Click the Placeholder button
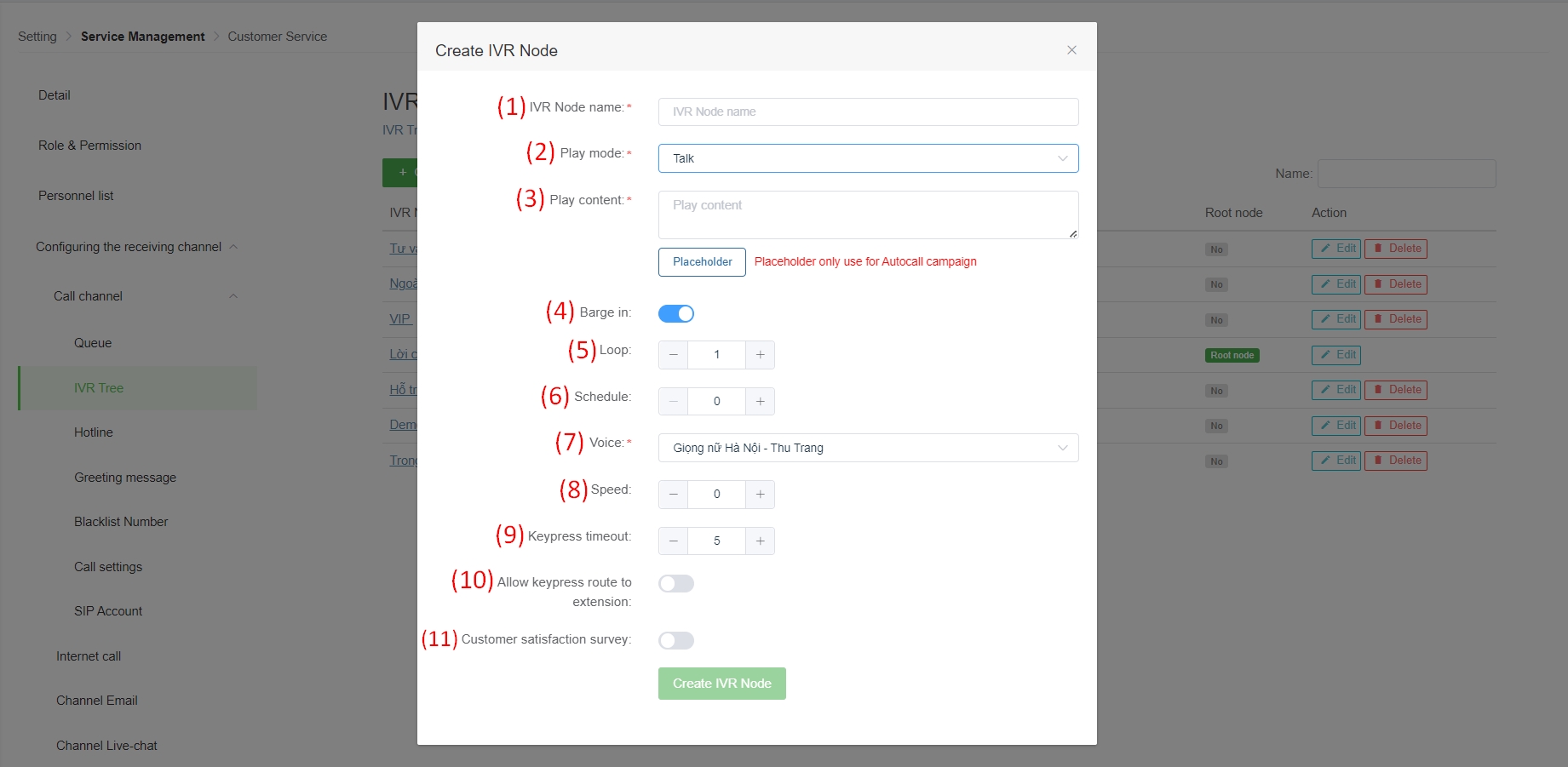1568x767 pixels. 702,262
